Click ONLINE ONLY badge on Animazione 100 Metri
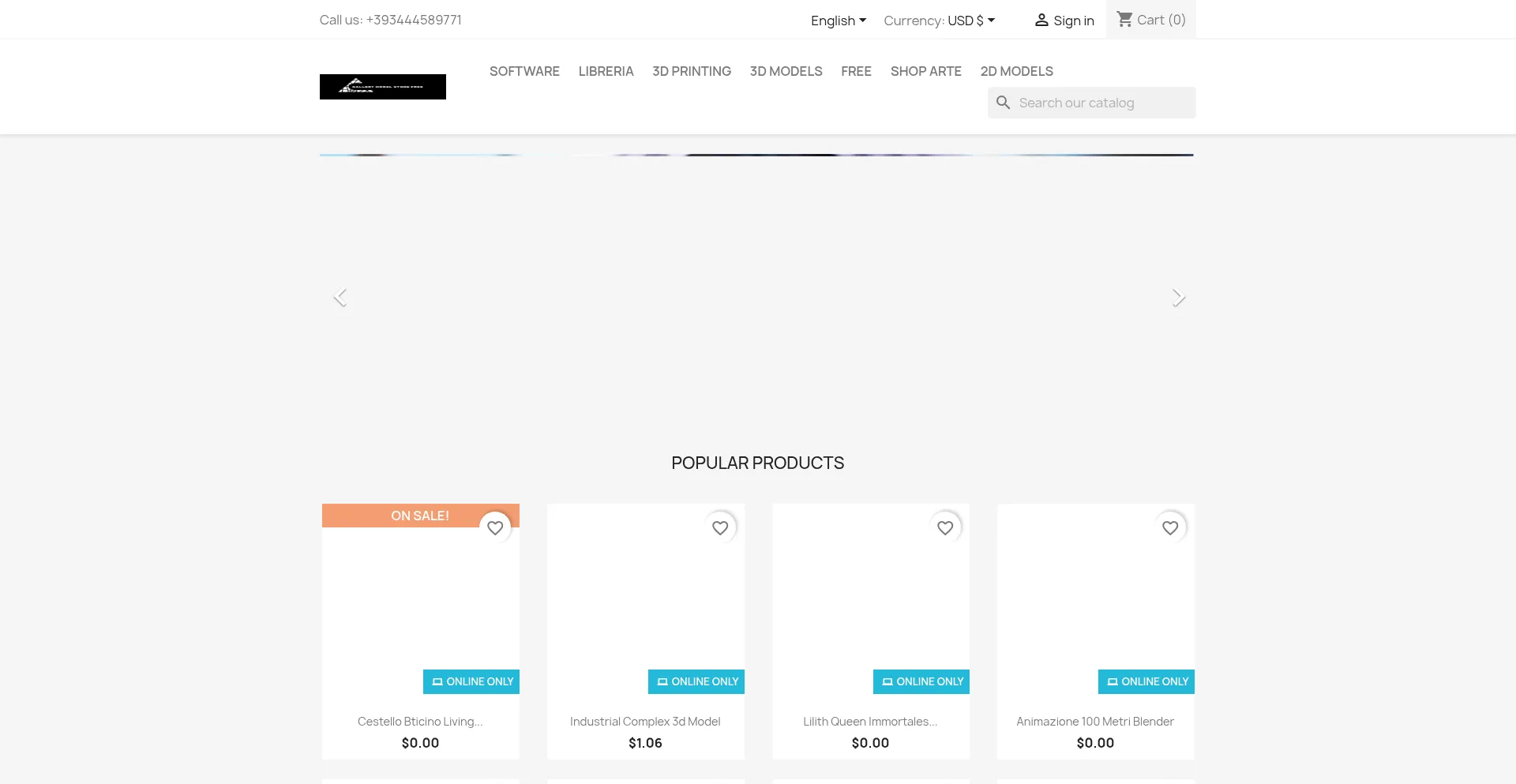 [x=1146, y=681]
